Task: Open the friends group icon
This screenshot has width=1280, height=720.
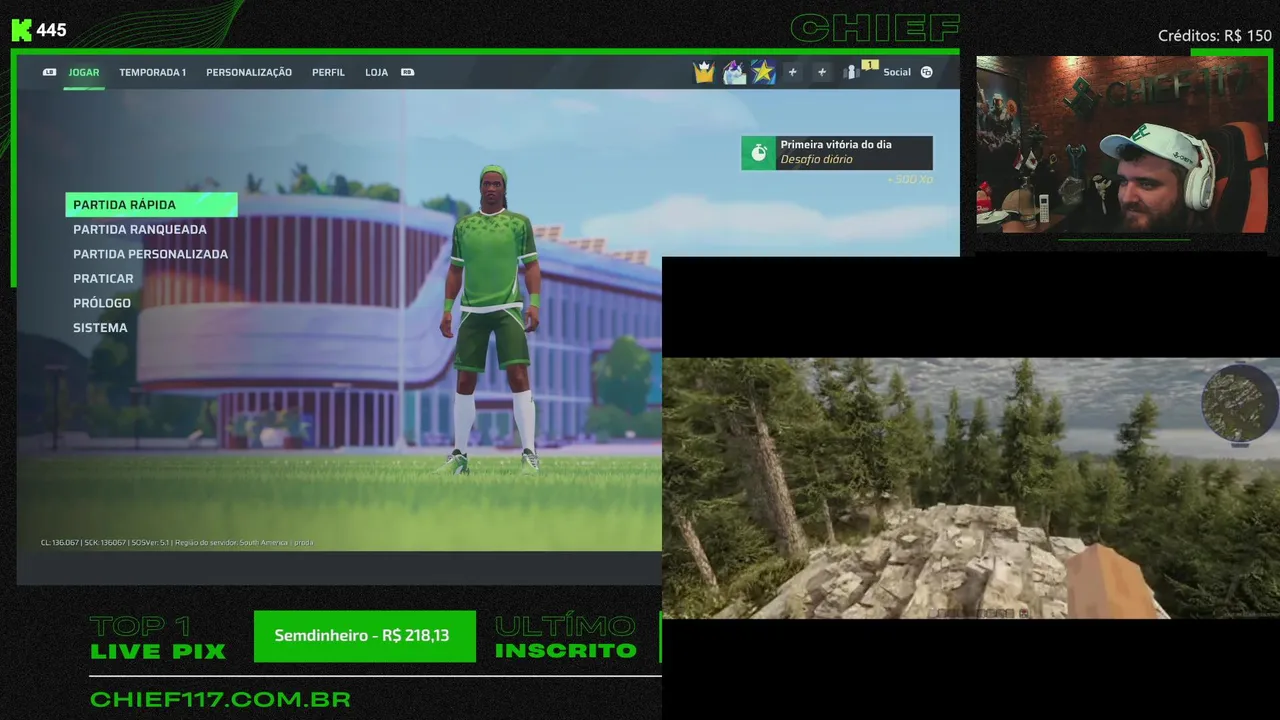Action: [x=853, y=72]
